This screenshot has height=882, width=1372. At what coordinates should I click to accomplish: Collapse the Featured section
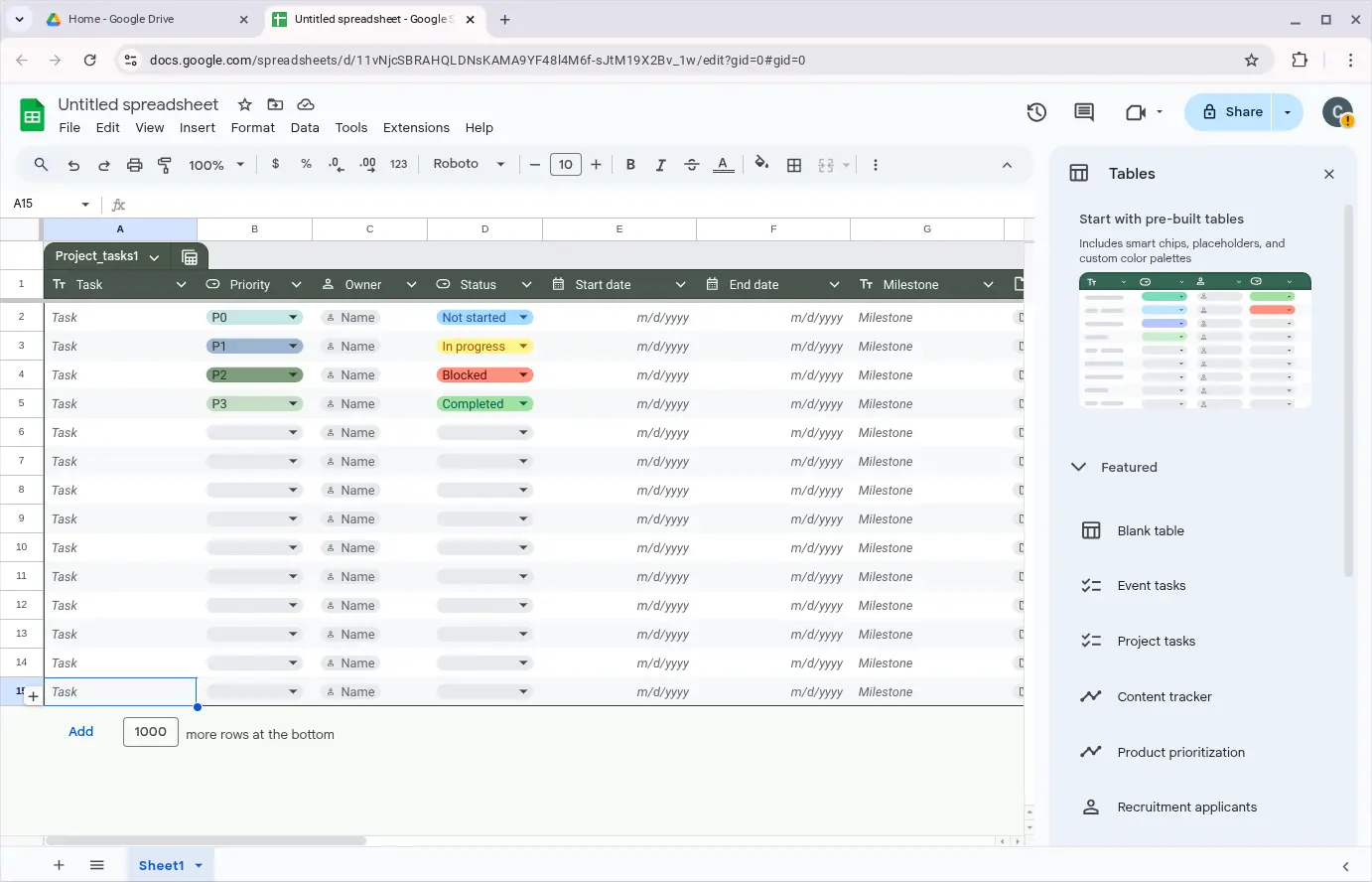tap(1079, 467)
